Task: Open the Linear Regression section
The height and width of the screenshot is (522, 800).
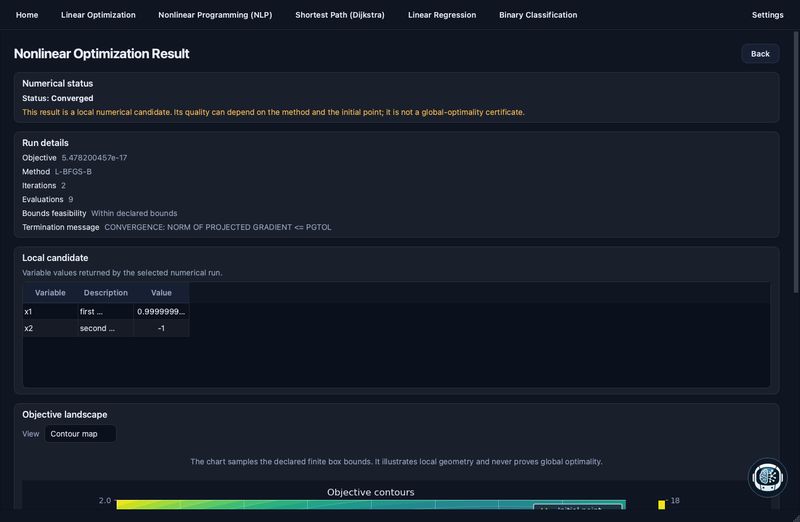Action: [442, 15]
